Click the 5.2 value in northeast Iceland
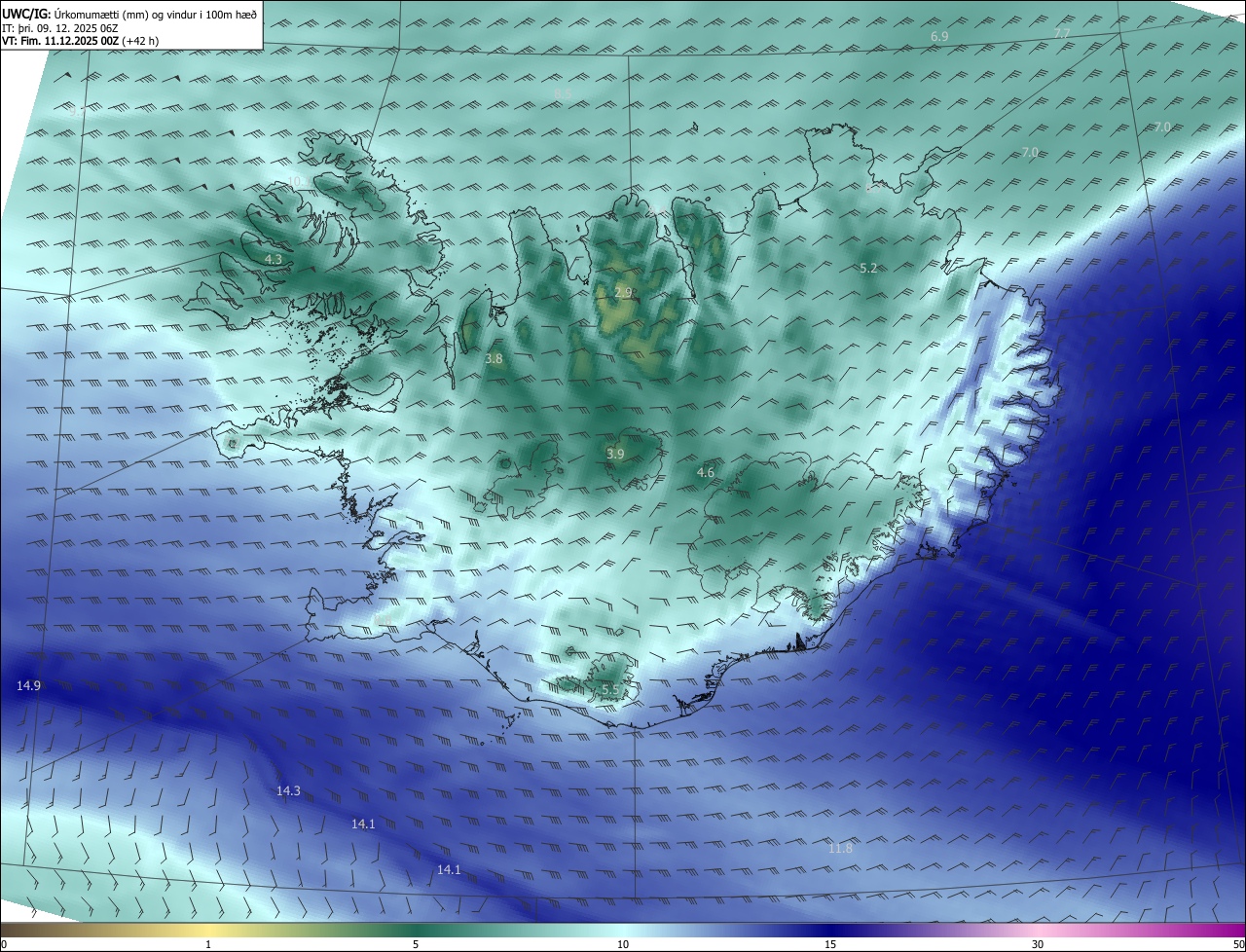Viewport: 1246px width, 952px height. pyautogui.click(x=869, y=268)
